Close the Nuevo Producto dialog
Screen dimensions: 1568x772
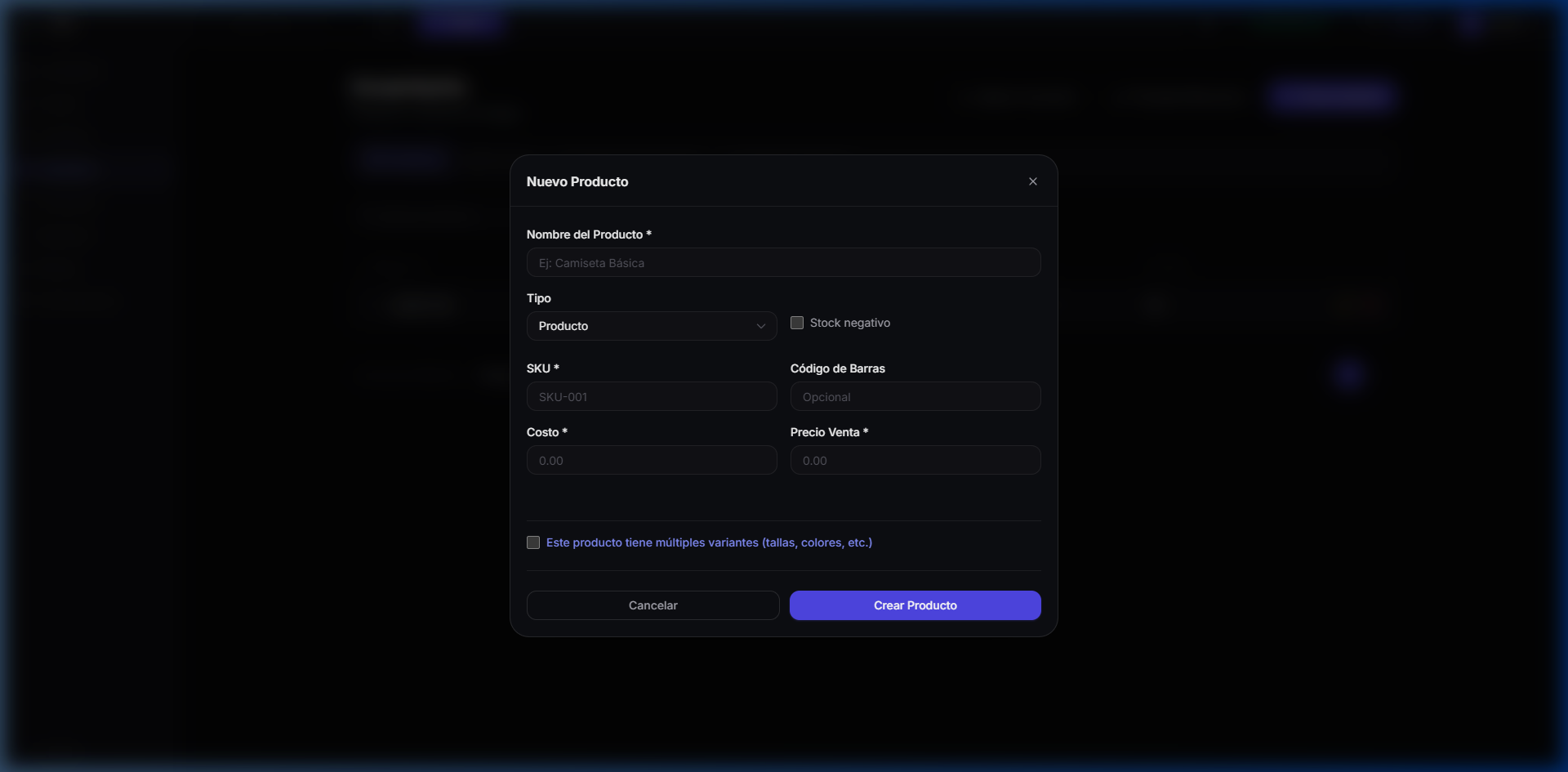(x=1032, y=181)
